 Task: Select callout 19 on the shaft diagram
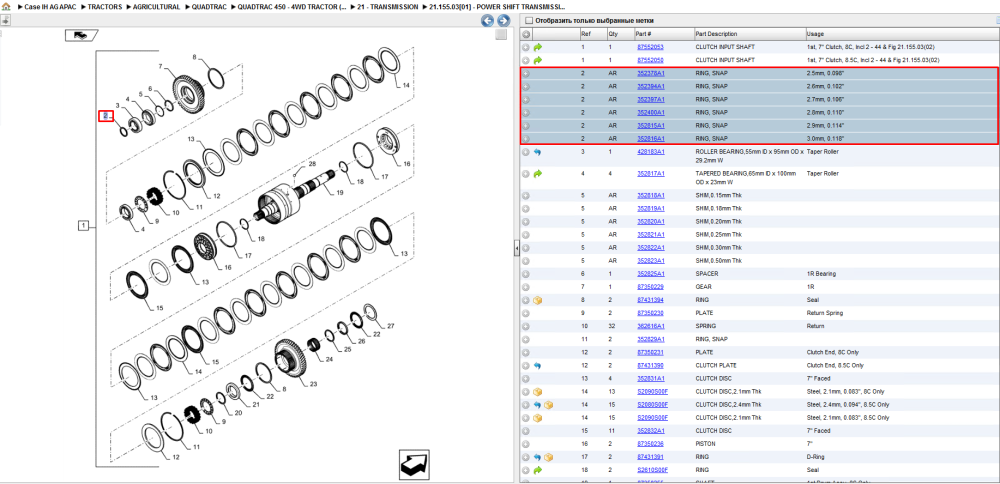tap(340, 193)
